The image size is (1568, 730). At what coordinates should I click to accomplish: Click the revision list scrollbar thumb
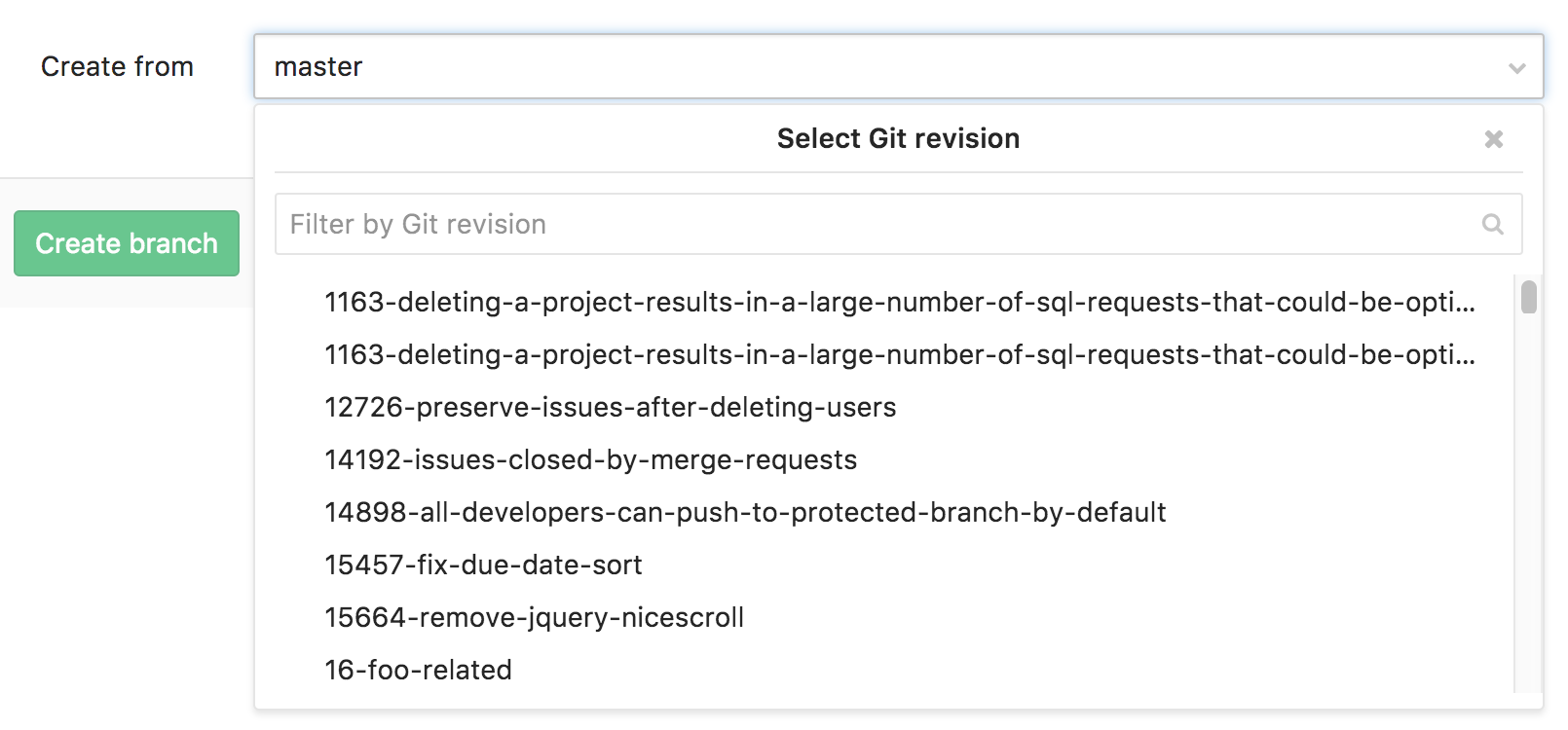tap(1528, 297)
